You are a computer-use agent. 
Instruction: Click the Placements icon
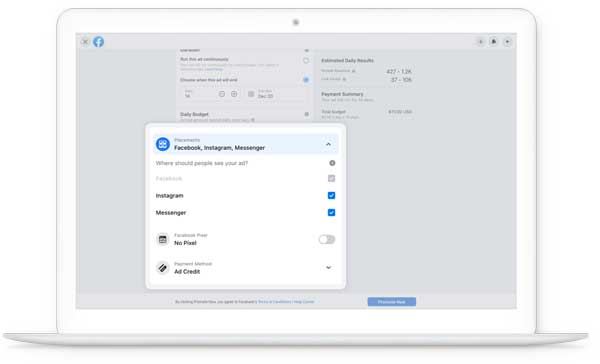click(x=163, y=144)
